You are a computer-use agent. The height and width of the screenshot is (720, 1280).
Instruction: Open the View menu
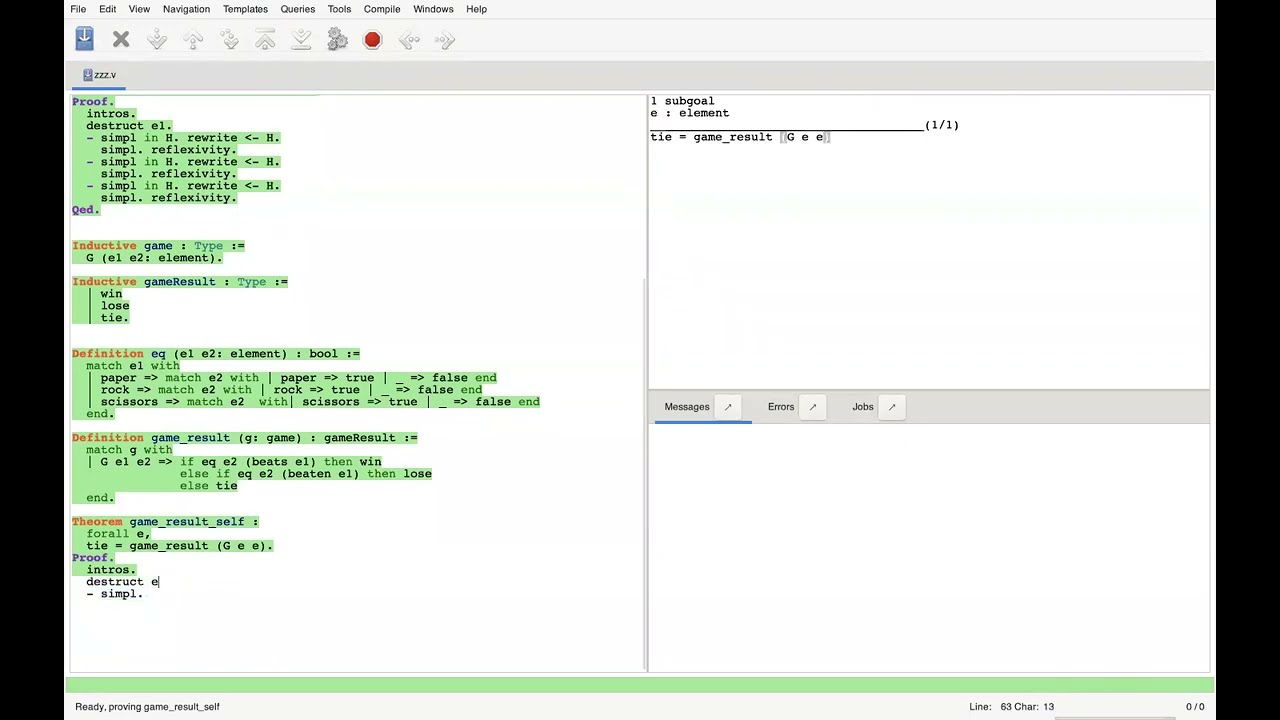pos(139,9)
